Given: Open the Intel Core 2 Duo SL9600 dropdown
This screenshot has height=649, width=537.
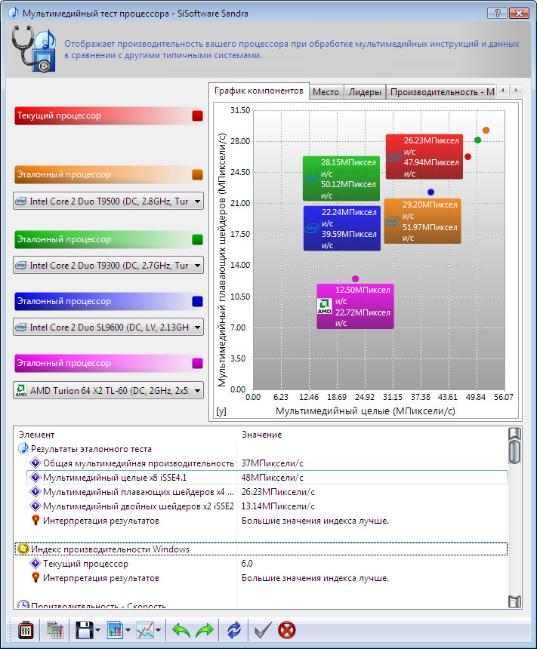Looking at the screenshot, I should tap(108, 327).
